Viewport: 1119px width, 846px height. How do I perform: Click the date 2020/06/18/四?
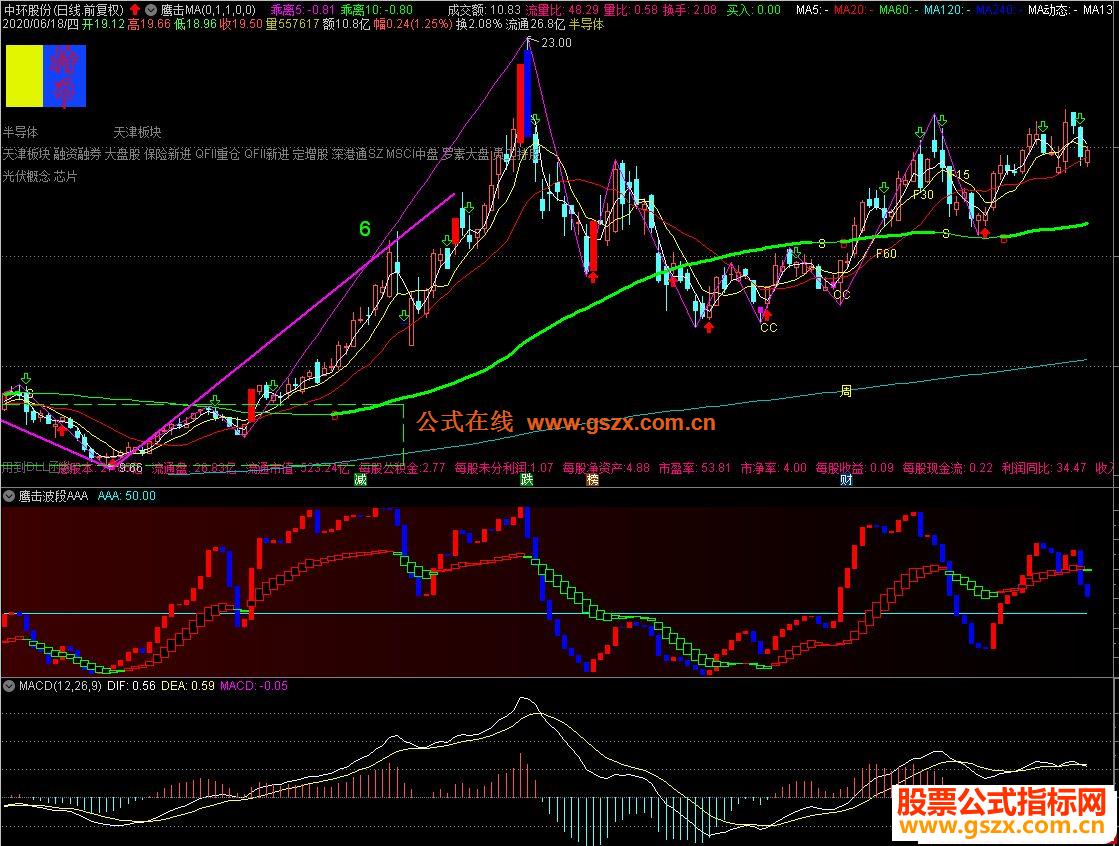pyautogui.click(x=40, y=24)
